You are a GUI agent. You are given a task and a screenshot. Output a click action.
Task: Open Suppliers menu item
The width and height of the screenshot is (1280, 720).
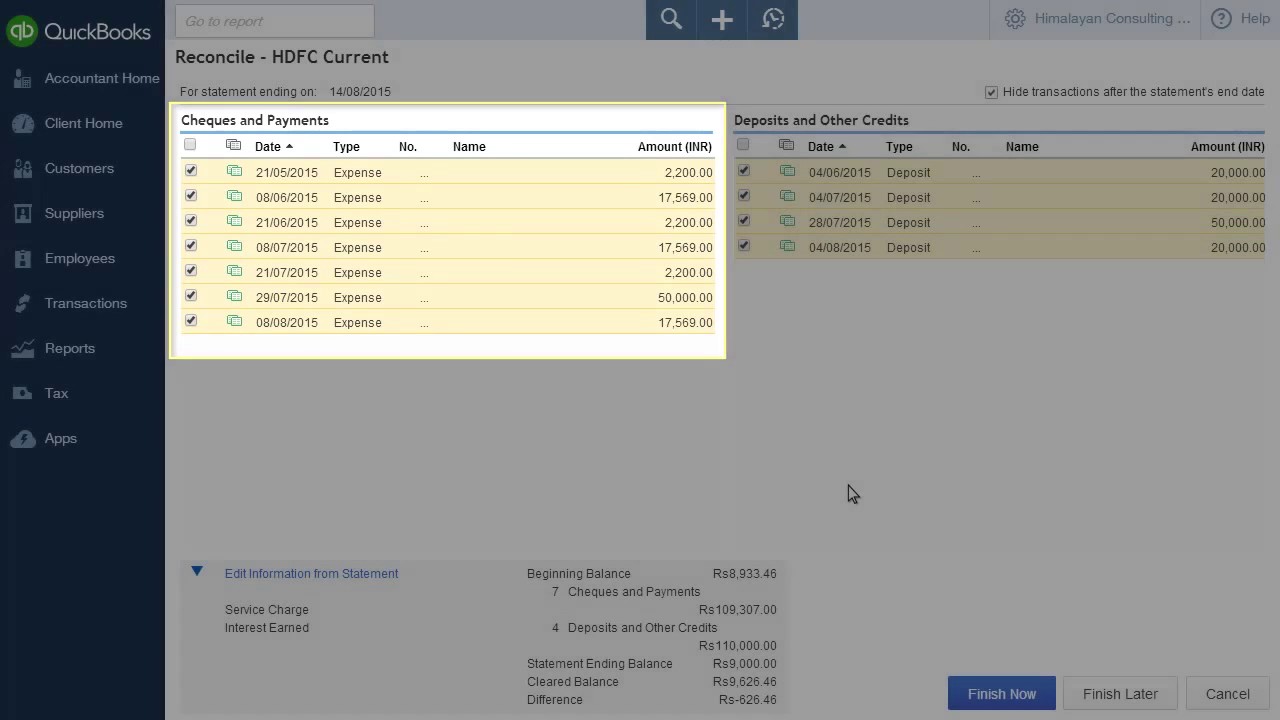(x=74, y=214)
